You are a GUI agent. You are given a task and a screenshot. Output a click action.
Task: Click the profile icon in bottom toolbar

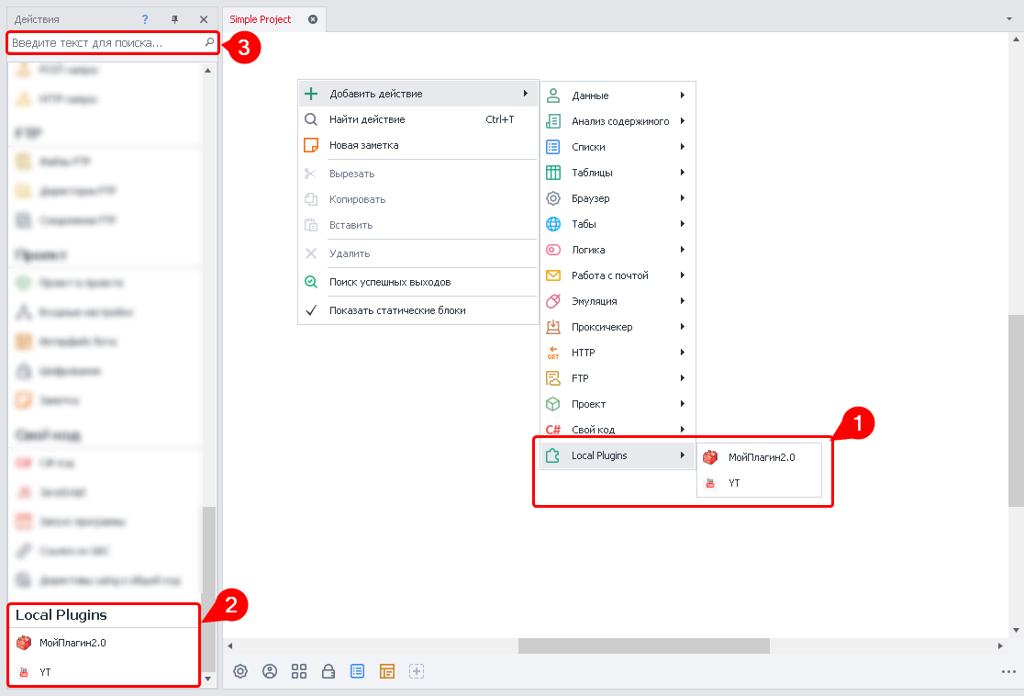pos(269,672)
